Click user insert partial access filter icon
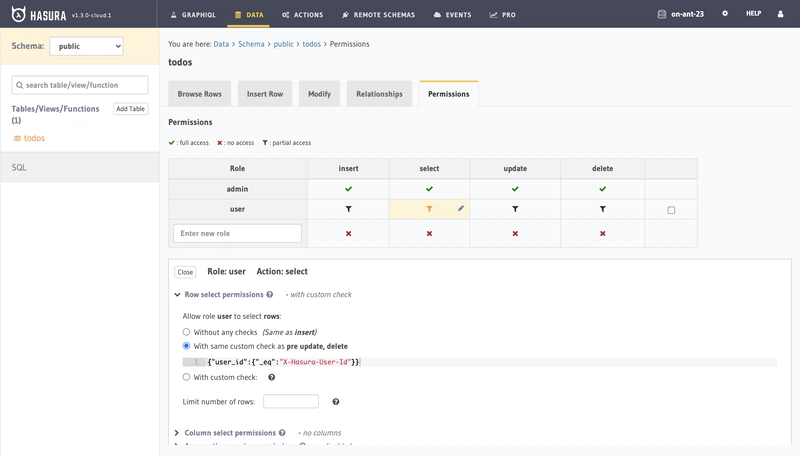Viewport: 800px width, 456px height. tap(348, 209)
